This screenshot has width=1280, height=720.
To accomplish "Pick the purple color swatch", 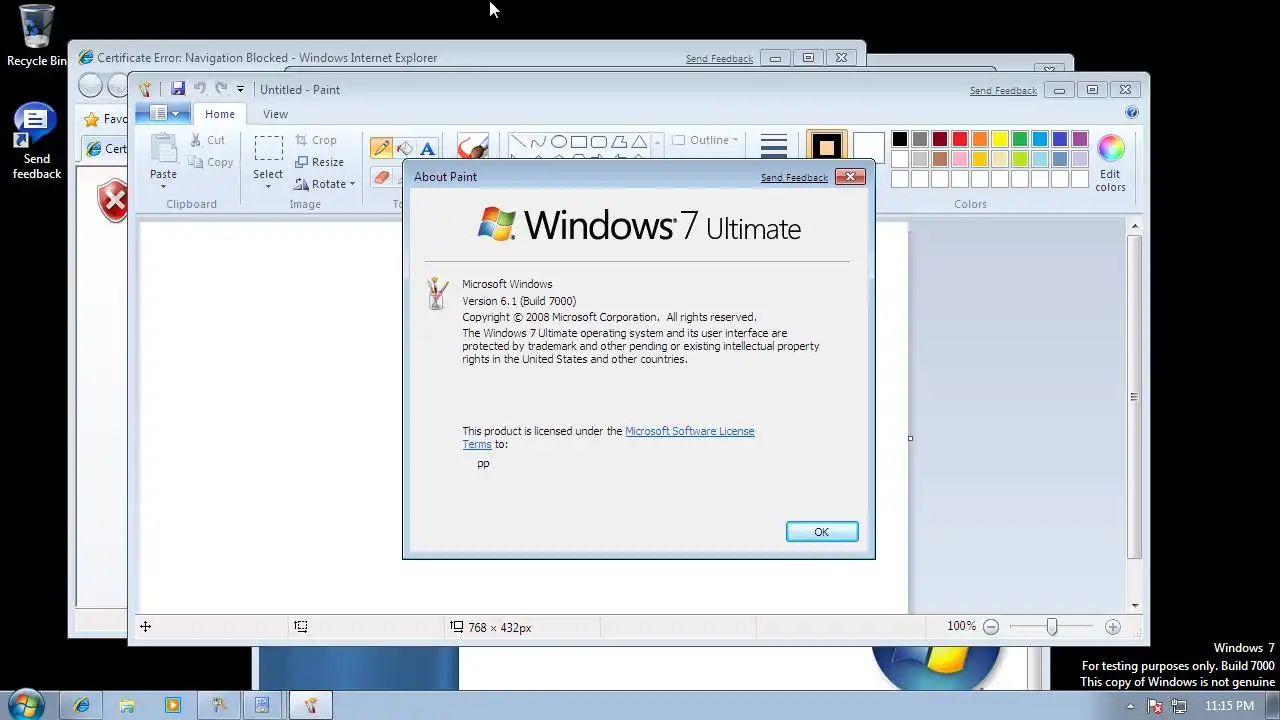I will [1080, 139].
